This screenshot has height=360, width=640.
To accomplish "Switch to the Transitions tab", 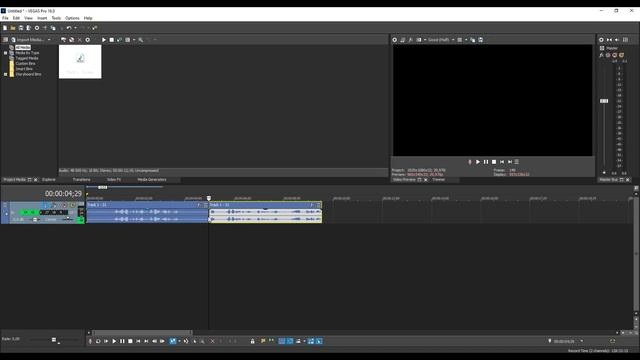I will pyautogui.click(x=82, y=180).
